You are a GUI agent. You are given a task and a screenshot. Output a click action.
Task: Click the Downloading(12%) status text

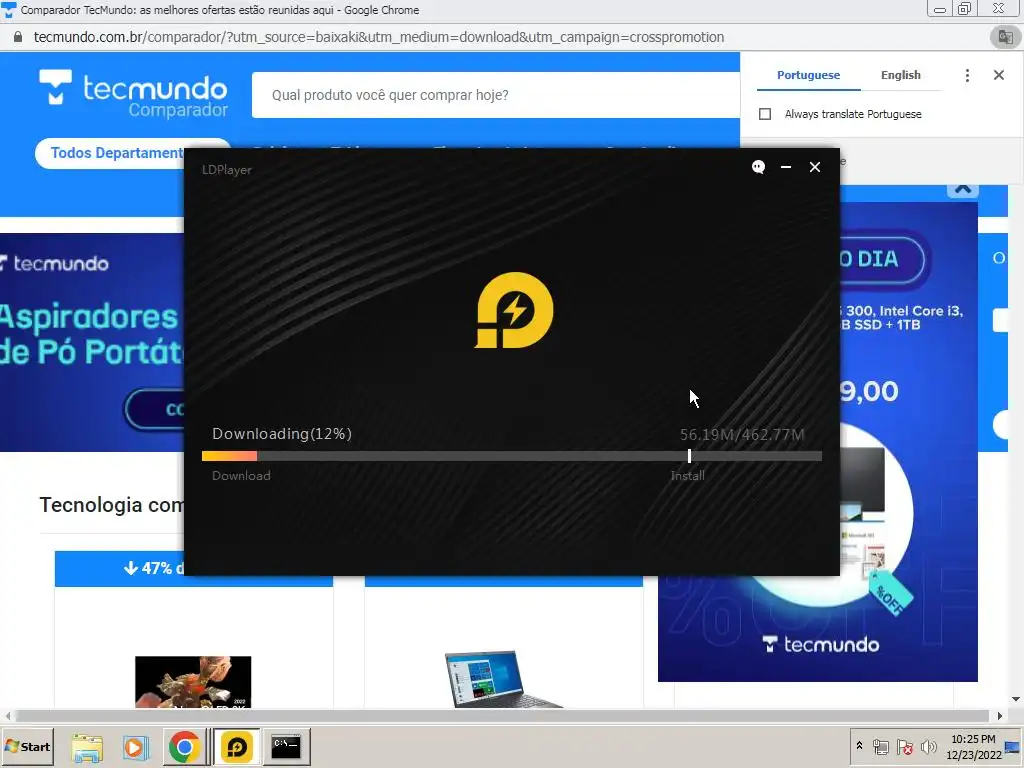(281, 434)
